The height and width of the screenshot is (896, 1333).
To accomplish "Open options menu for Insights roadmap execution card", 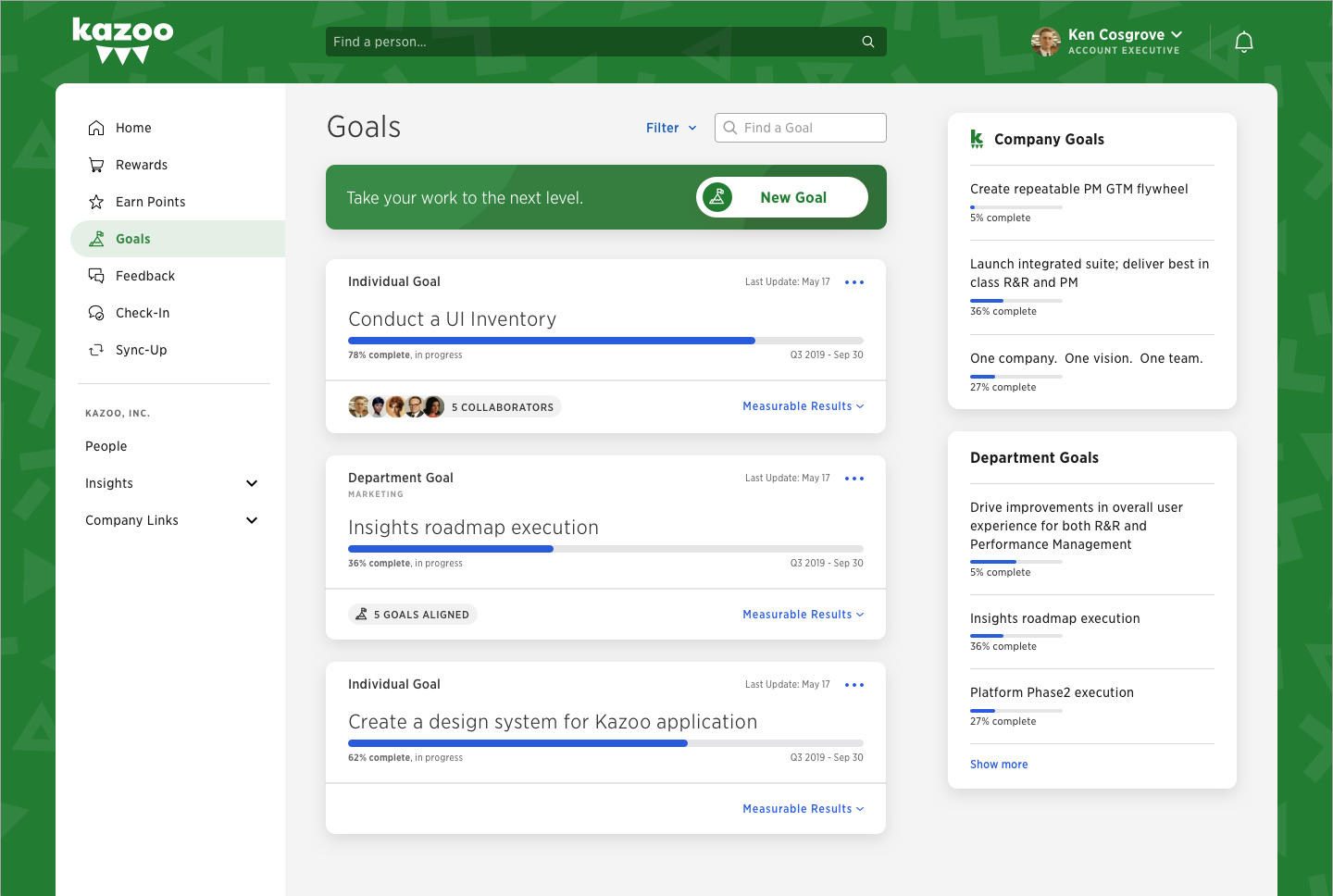I will coord(854,479).
